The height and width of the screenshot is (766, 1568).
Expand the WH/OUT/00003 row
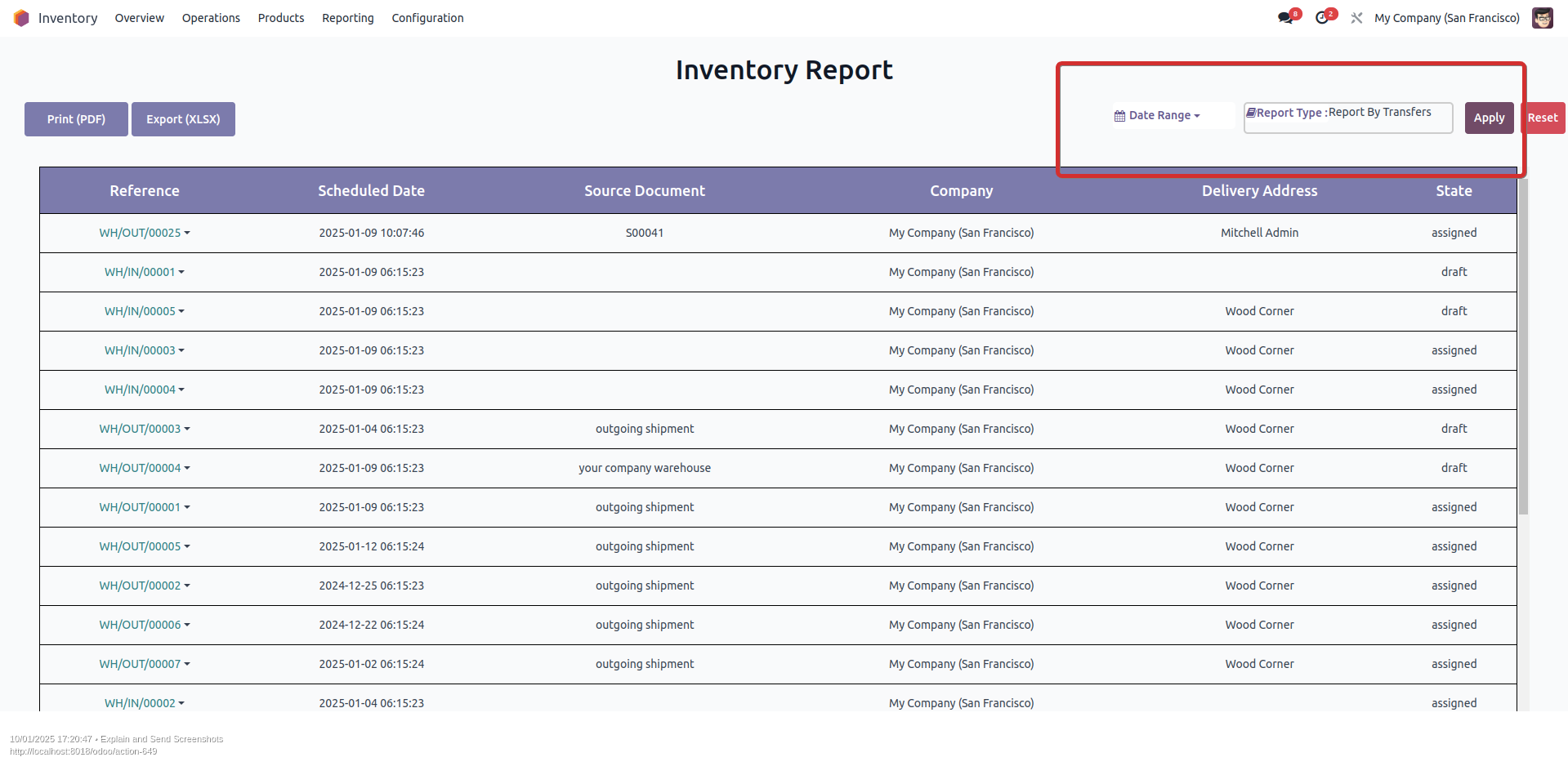point(145,429)
